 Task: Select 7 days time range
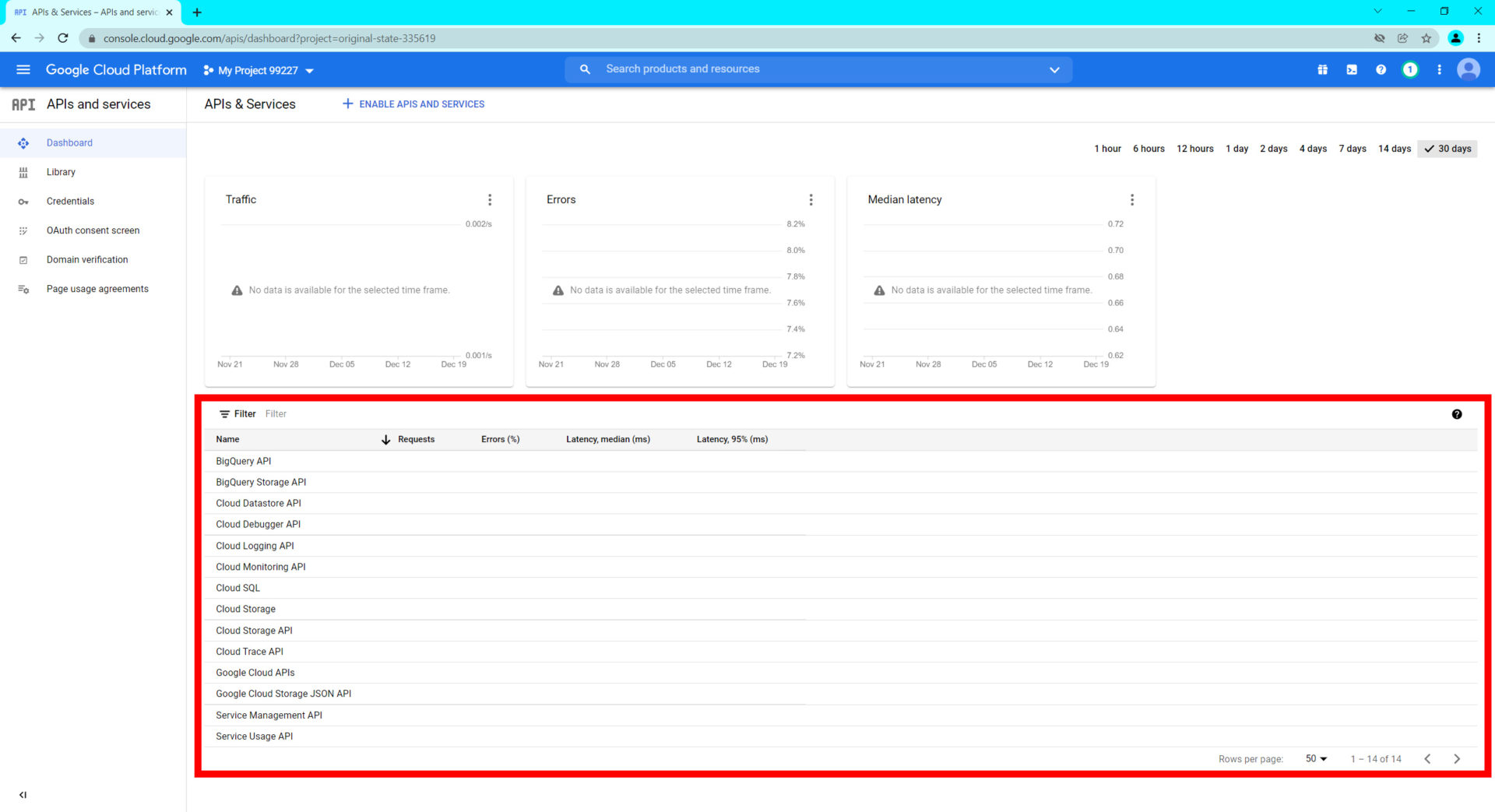(x=1353, y=149)
